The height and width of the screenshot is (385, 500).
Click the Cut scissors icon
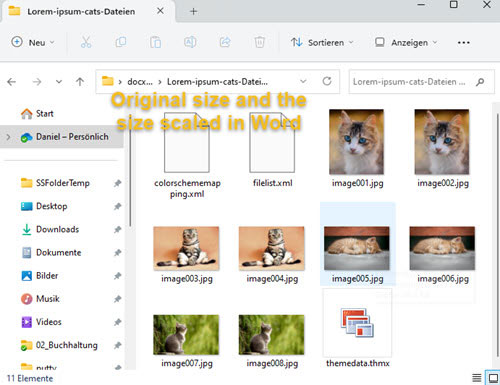pyautogui.click(x=86, y=42)
